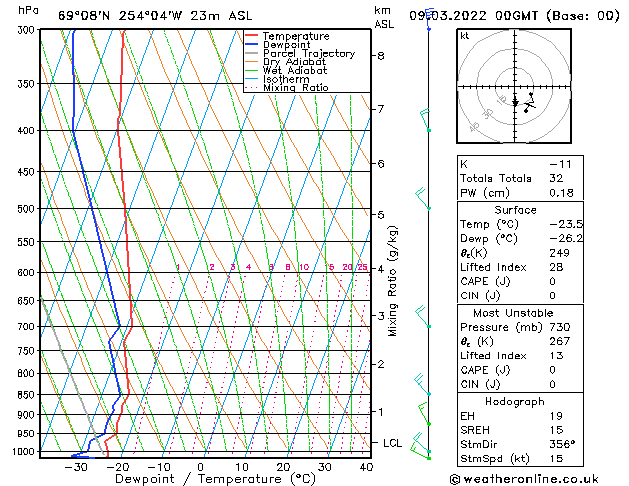This screenshot has height=486, width=629.
Task: Click the 'Surface' section heading
Action: (515, 210)
